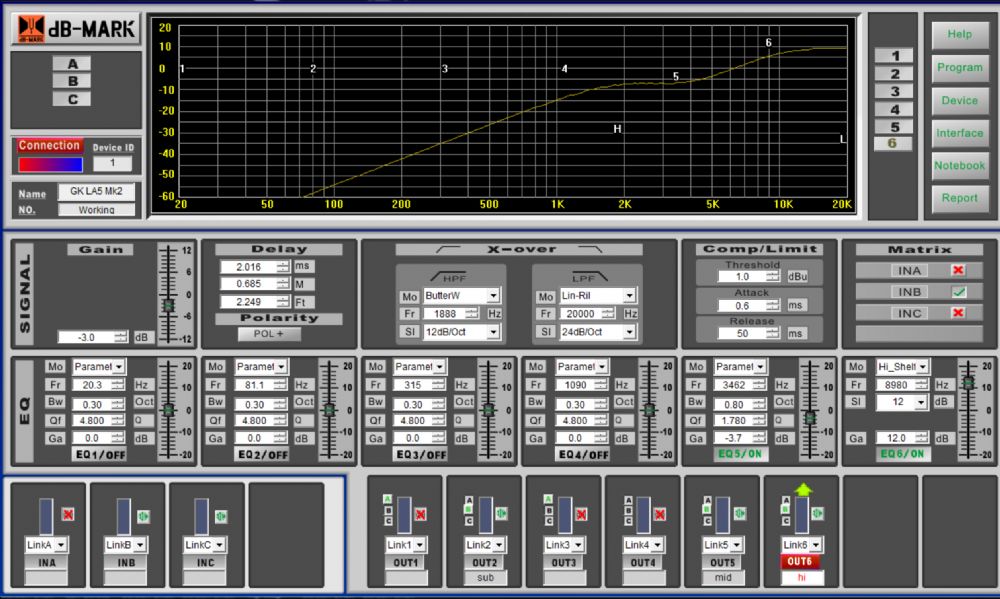Viewport: 1000px width, 599px height.
Task: Open the Program menu button
Action: point(959,68)
